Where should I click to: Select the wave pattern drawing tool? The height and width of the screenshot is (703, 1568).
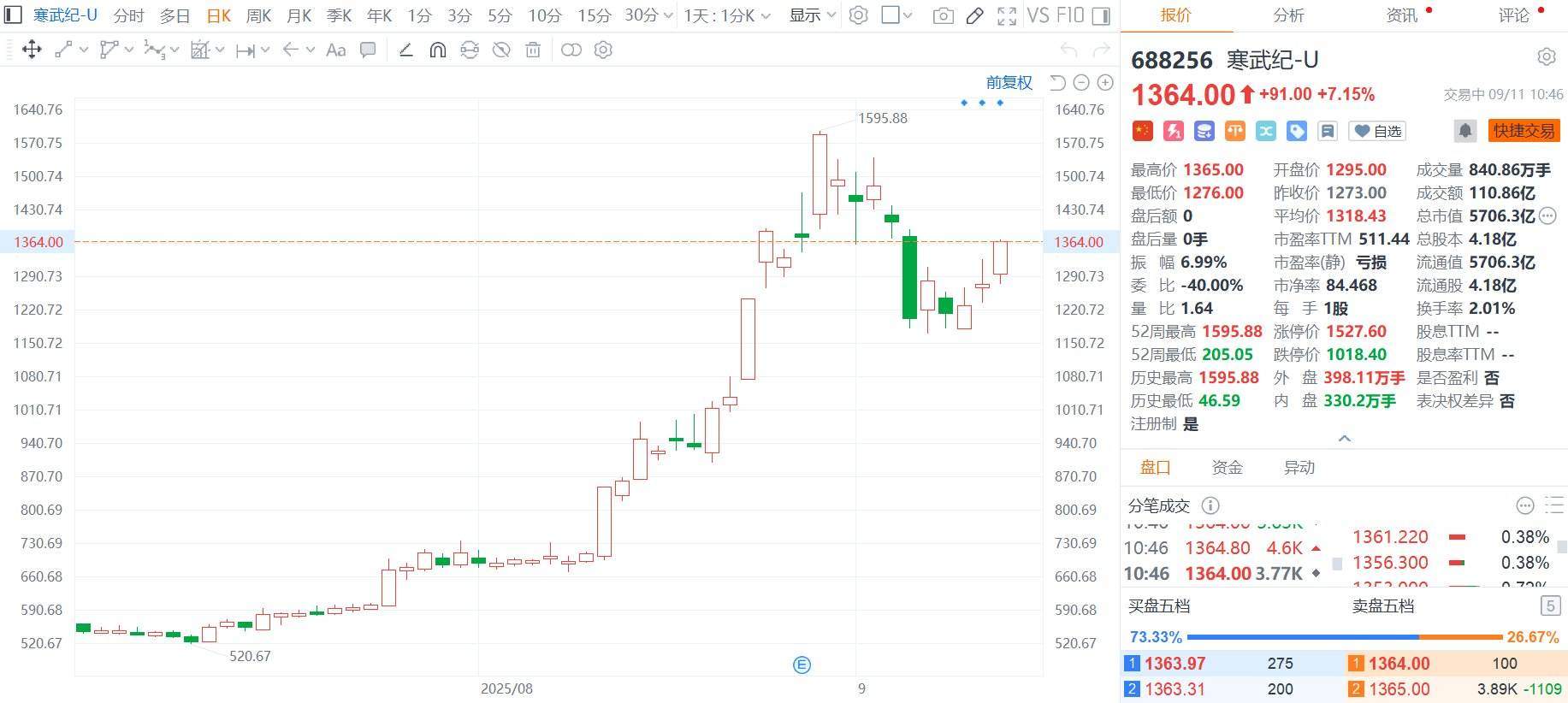pyautogui.click(x=154, y=50)
